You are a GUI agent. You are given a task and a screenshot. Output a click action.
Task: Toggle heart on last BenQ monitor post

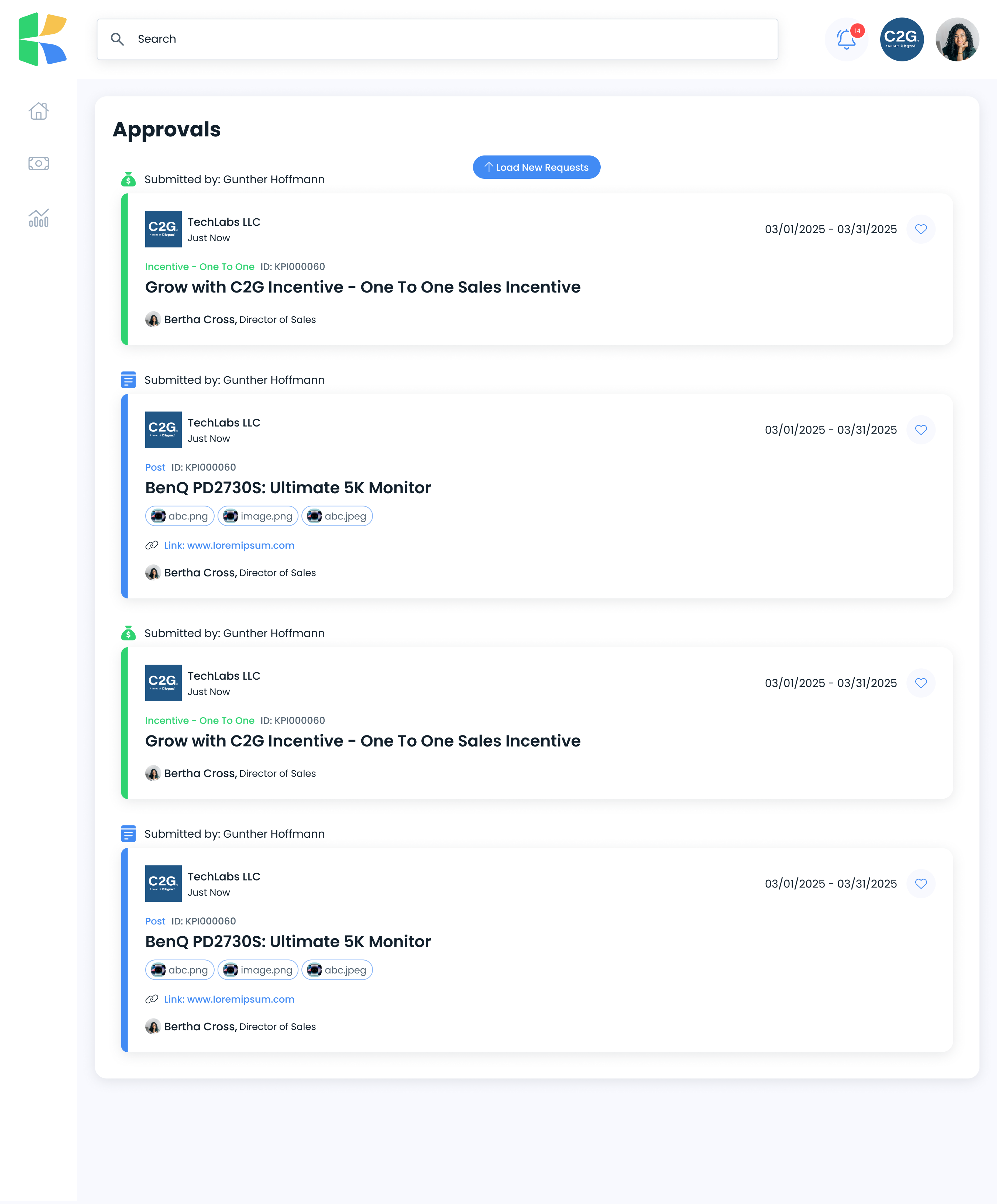[x=921, y=884]
